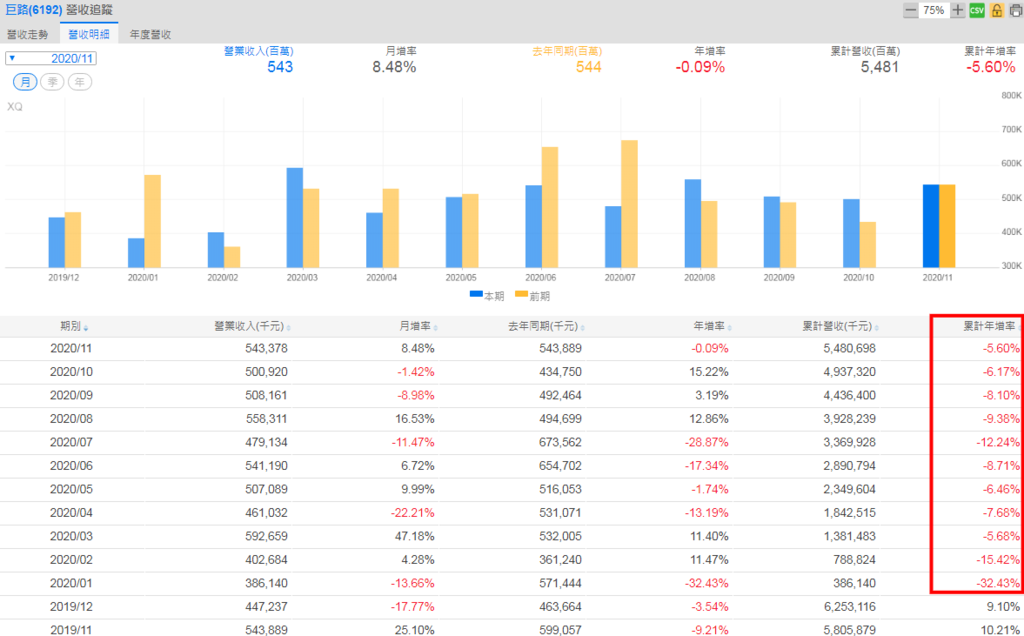Click the orange 2020/06 chart bar
The image size is (1024, 636).
click(x=550, y=207)
